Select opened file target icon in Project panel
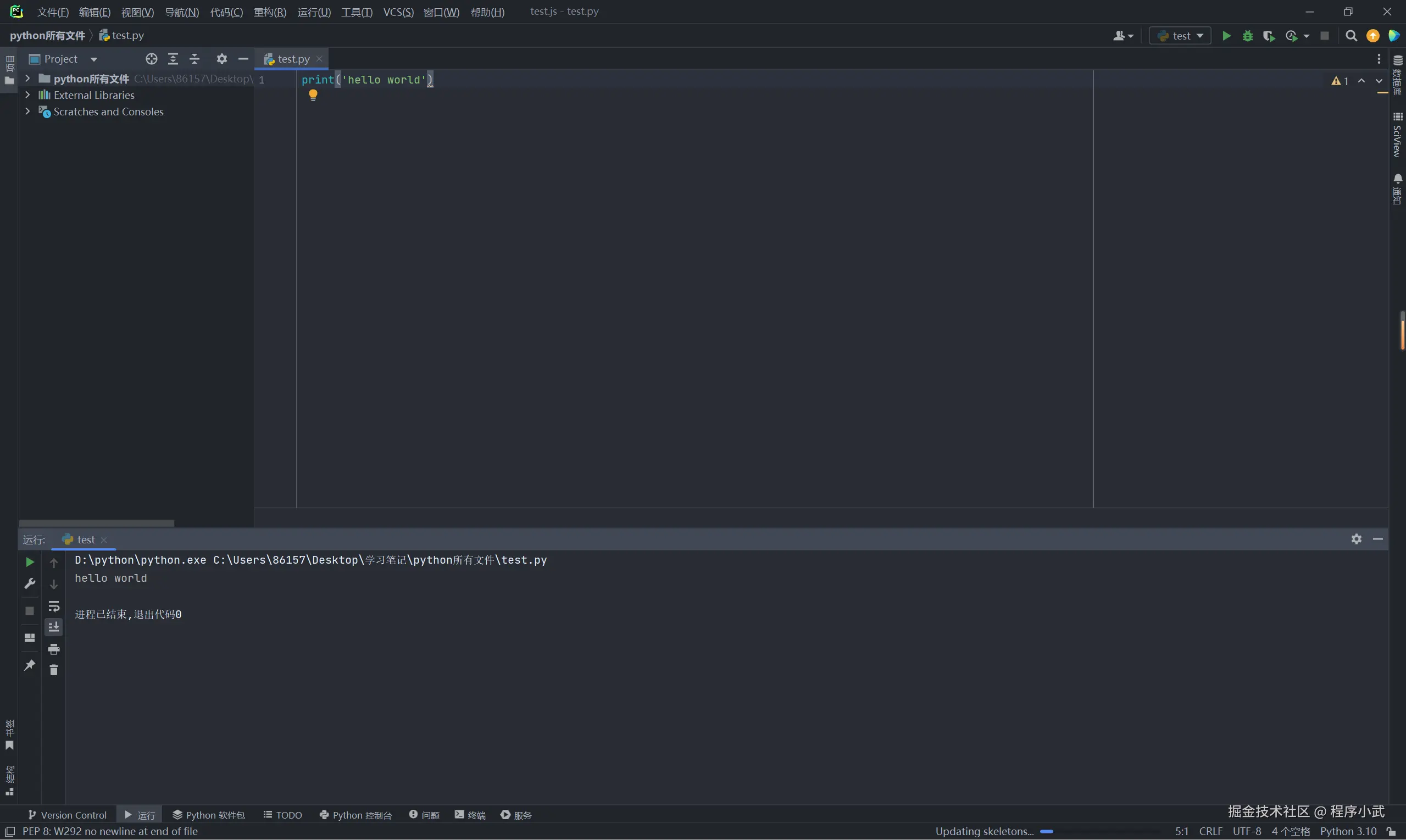 click(x=151, y=59)
